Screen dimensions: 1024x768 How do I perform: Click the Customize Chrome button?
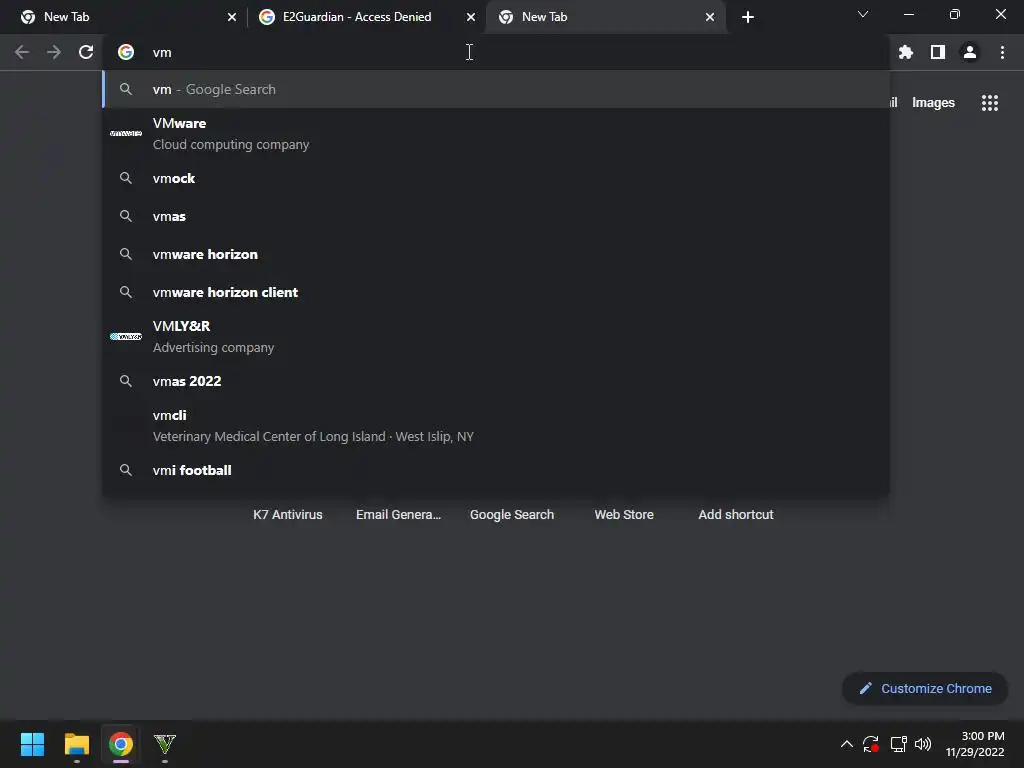[925, 688]
